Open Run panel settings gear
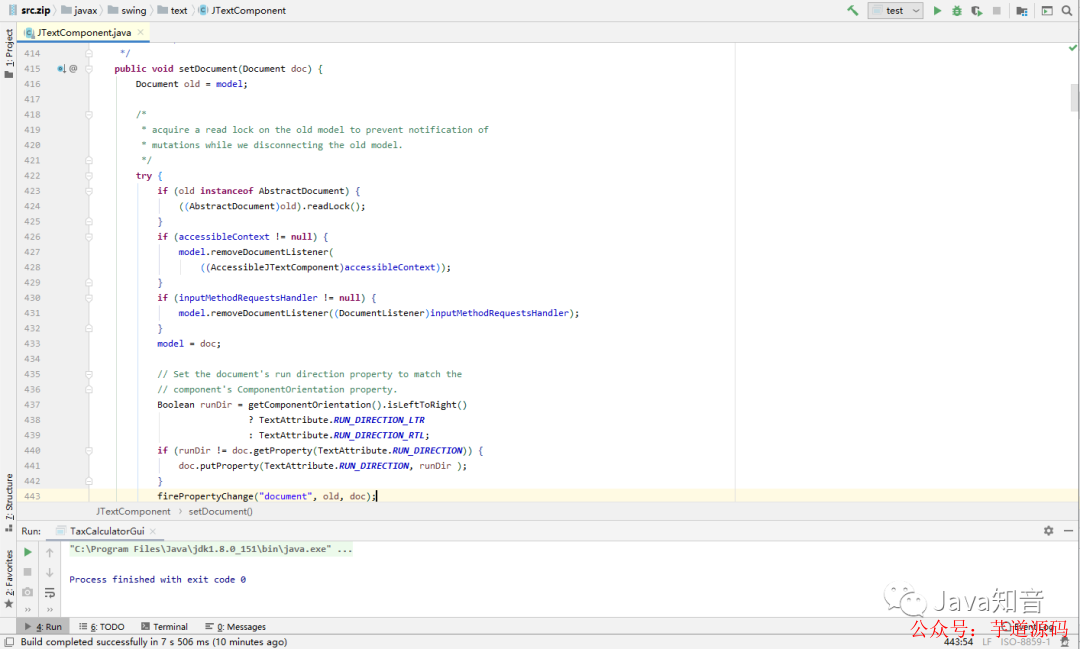Viewport: 1080px width, 649px height. 1048,530
